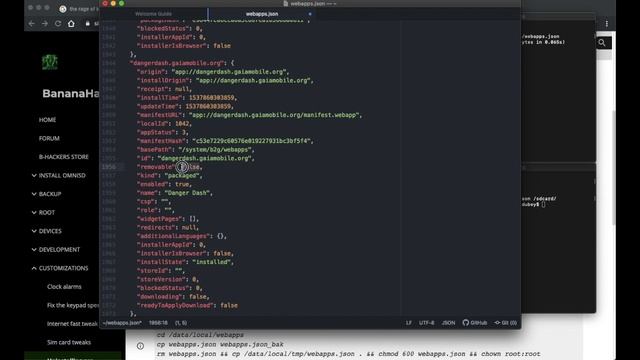Click the "manifestHash" line

click(225, 141)
